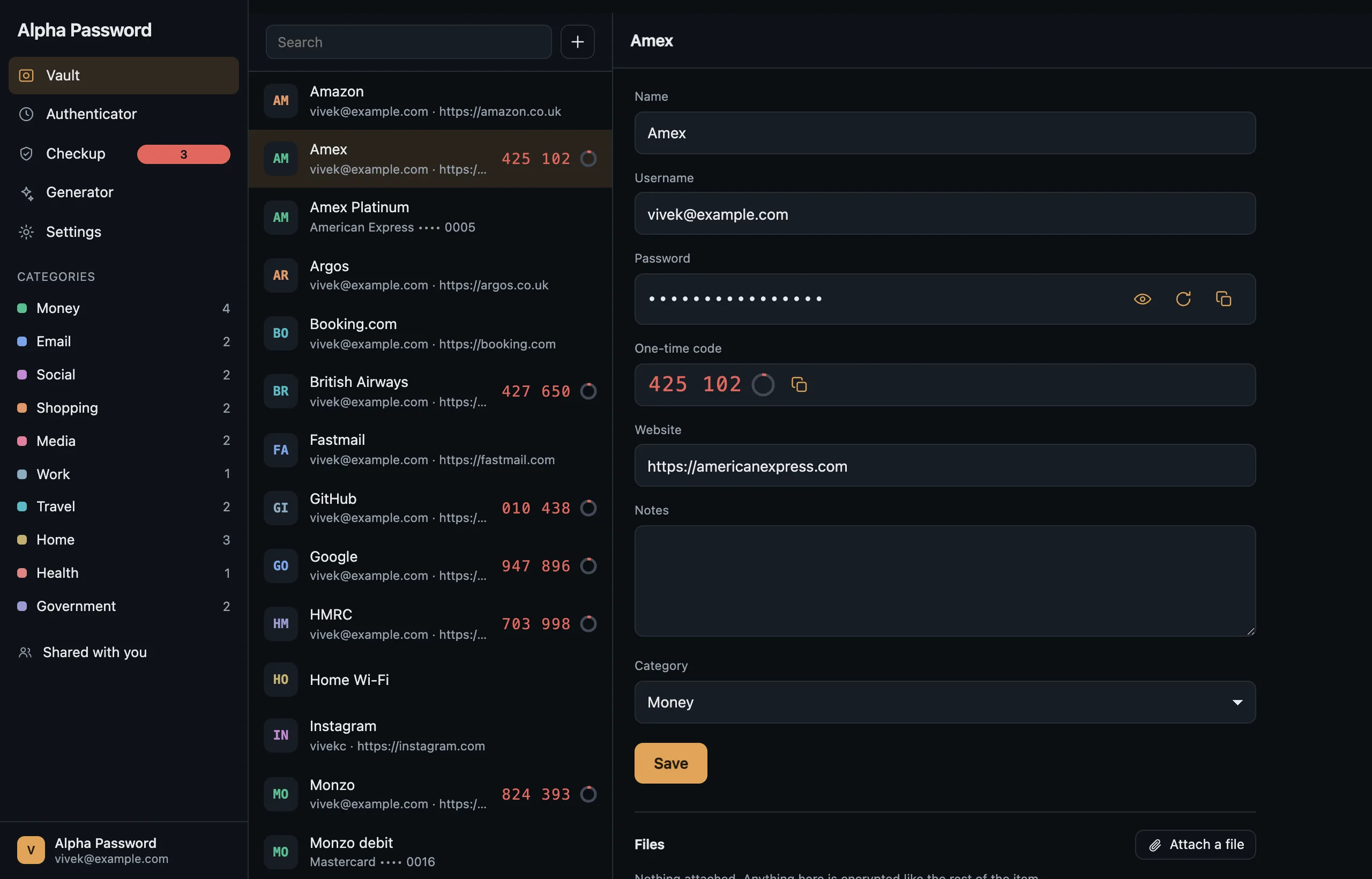Click the Settings gear icon
1372x879 pixels.
26,232
